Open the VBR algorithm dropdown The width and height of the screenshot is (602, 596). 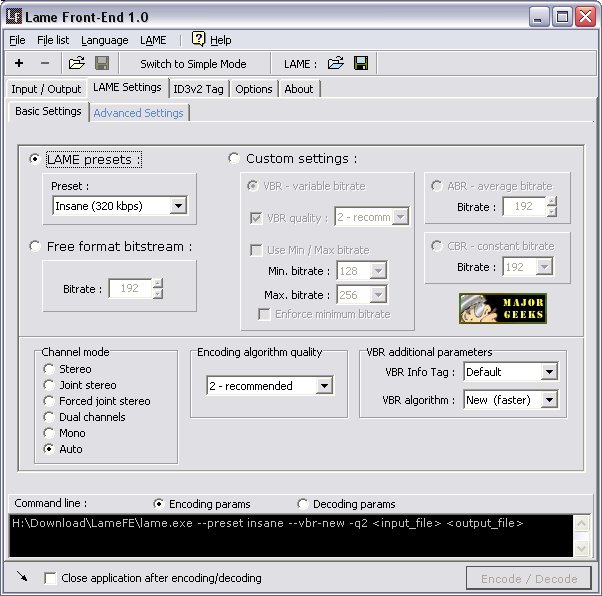tap(511, 400)
